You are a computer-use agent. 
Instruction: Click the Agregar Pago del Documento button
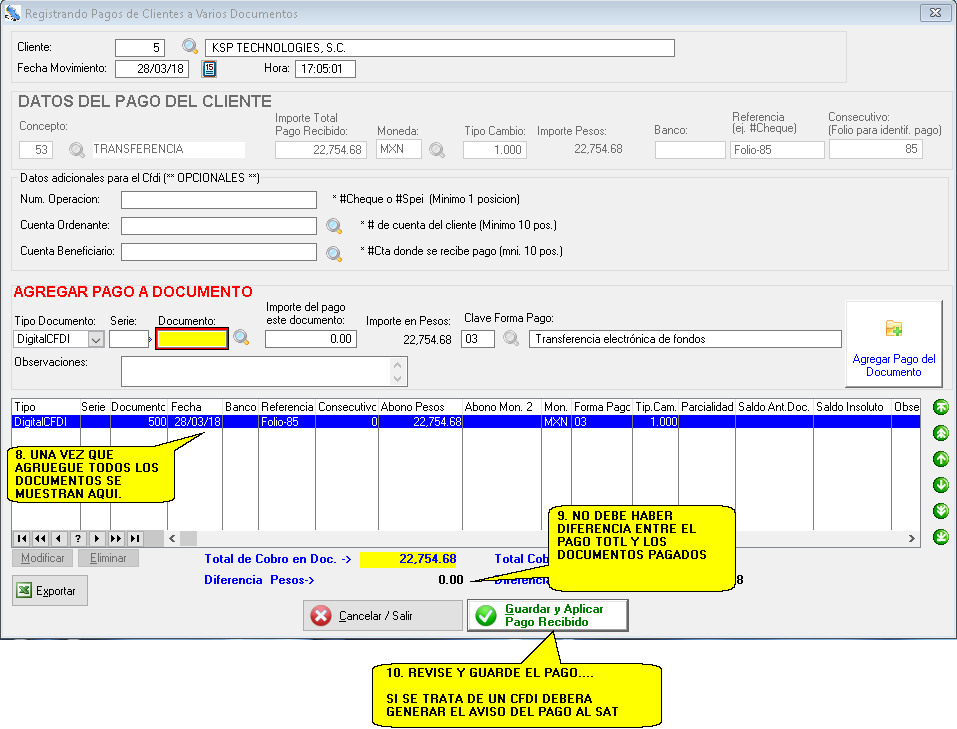click(893, 343)
